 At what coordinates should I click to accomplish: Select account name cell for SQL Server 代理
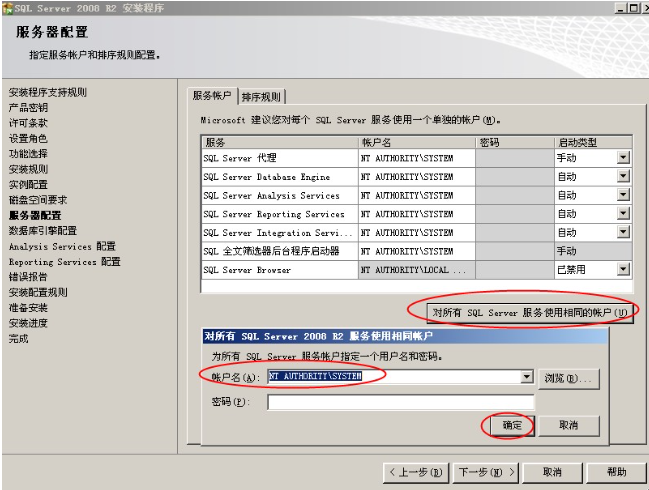[416, 158]
